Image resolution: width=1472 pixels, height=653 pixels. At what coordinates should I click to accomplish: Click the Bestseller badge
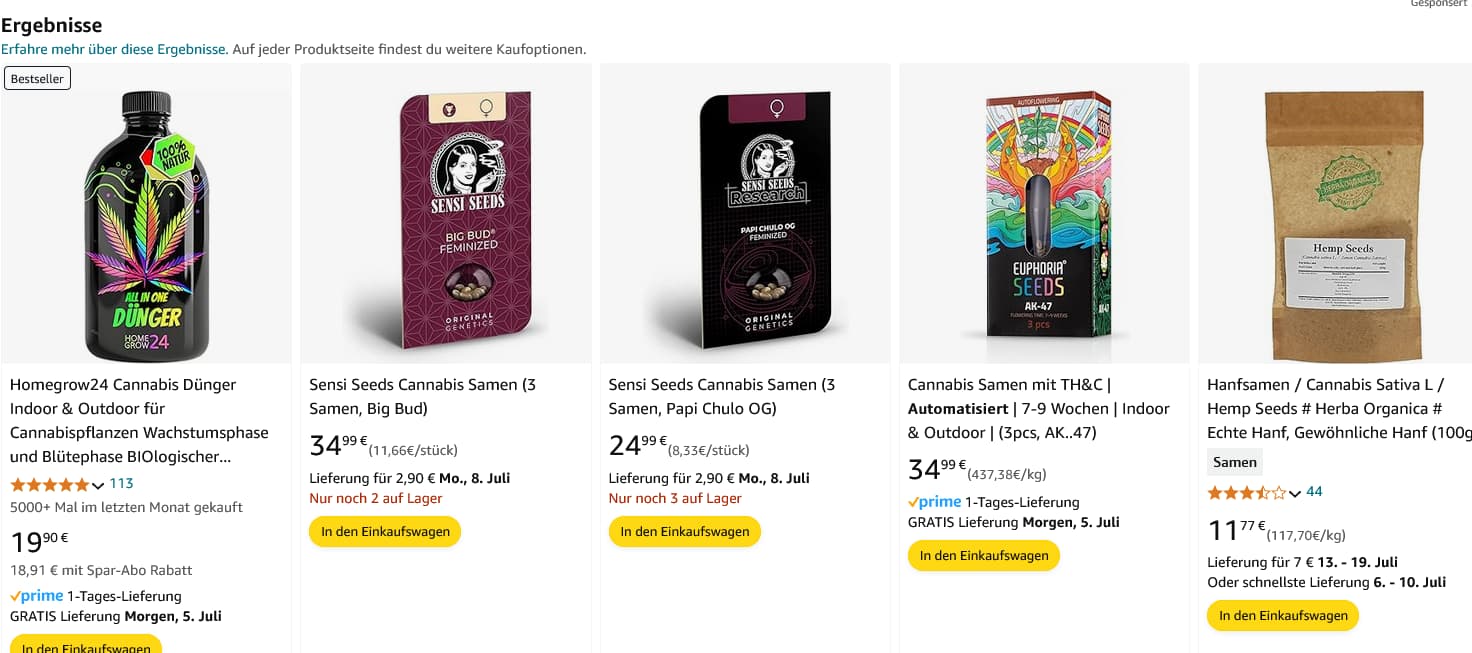(37, 78)
